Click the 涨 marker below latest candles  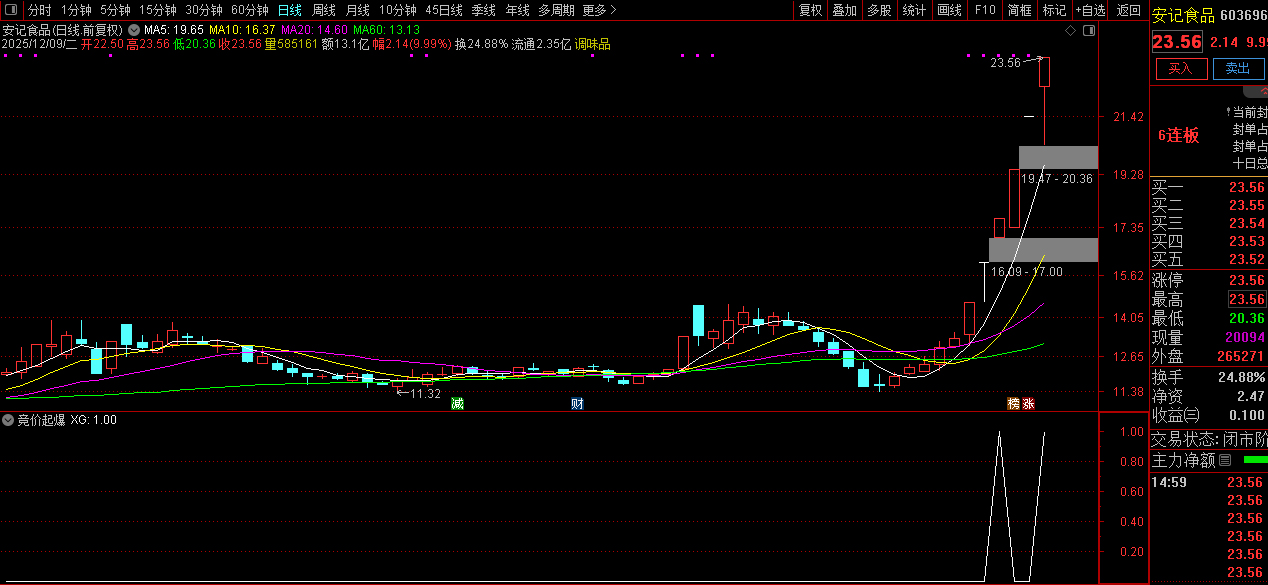coord(1029,404)
